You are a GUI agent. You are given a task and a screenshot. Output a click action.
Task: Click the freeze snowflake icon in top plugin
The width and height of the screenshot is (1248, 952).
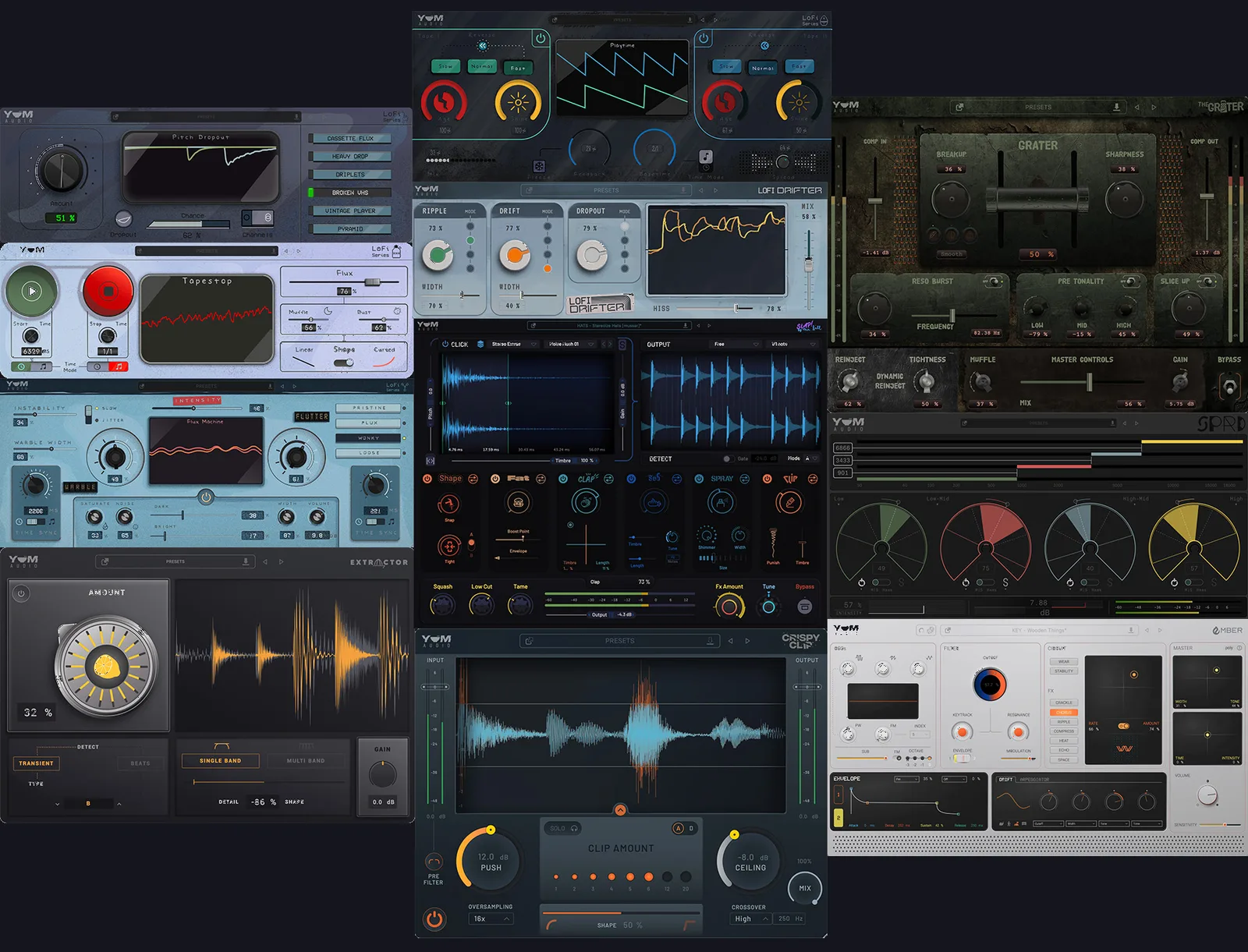539,166
